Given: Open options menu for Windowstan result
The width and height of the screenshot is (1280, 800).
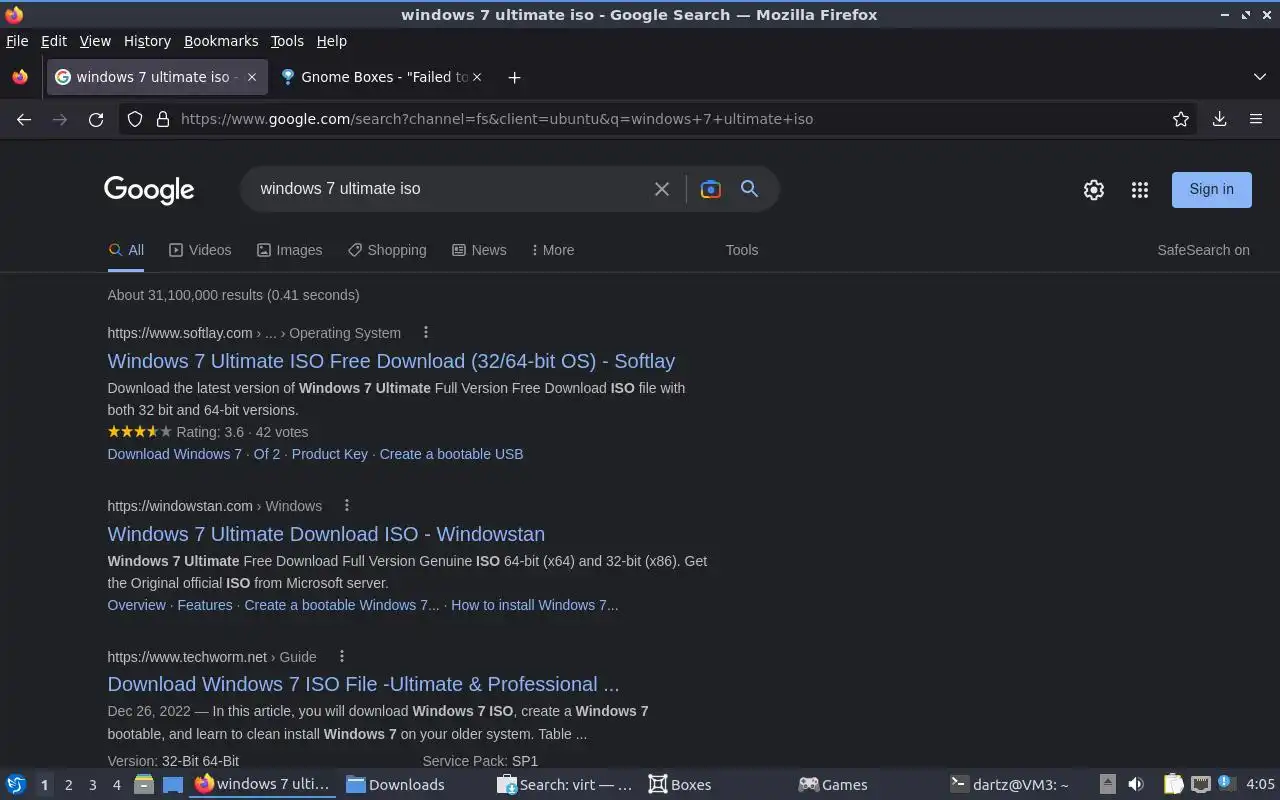Looking at the screenshot, I should 347,505.
